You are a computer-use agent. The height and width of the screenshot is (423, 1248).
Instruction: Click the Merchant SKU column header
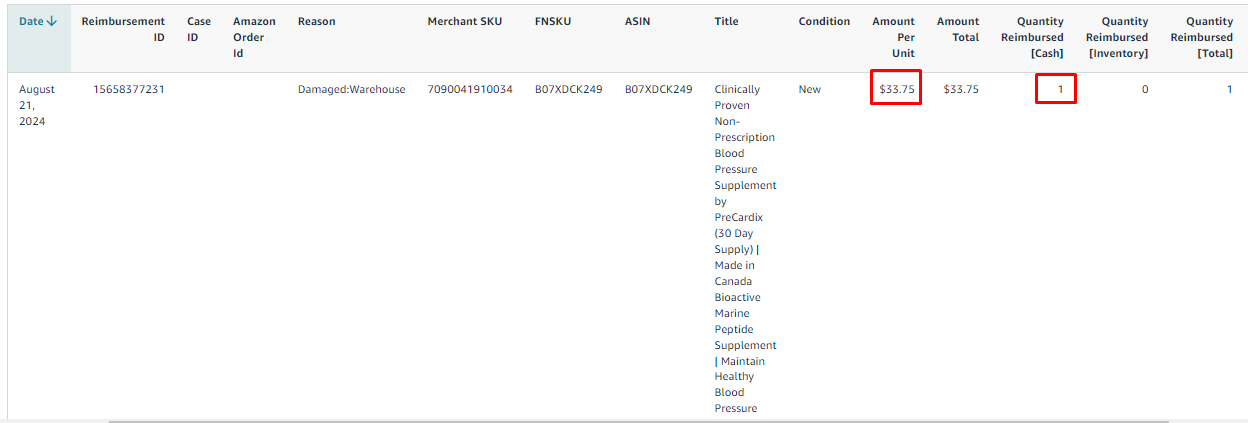point(464,21)
